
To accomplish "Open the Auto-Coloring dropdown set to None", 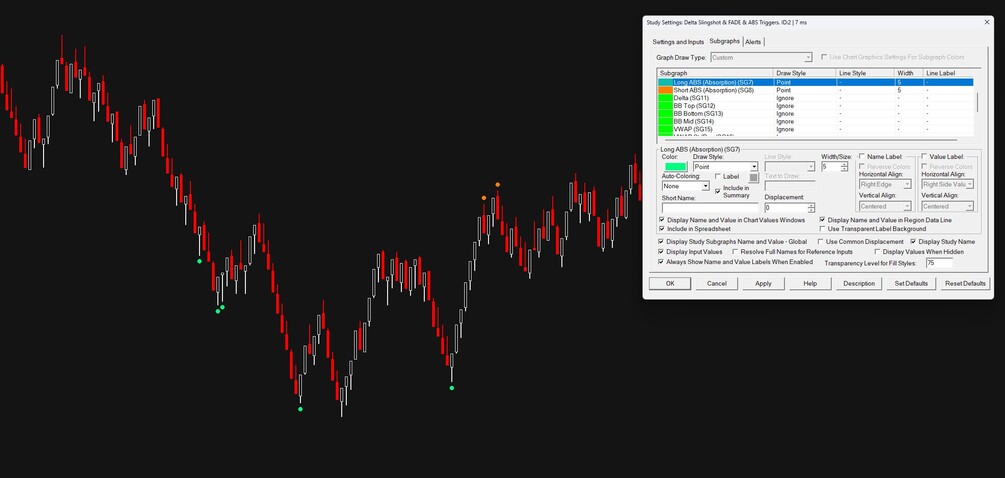I will click(x=685, y=186).
